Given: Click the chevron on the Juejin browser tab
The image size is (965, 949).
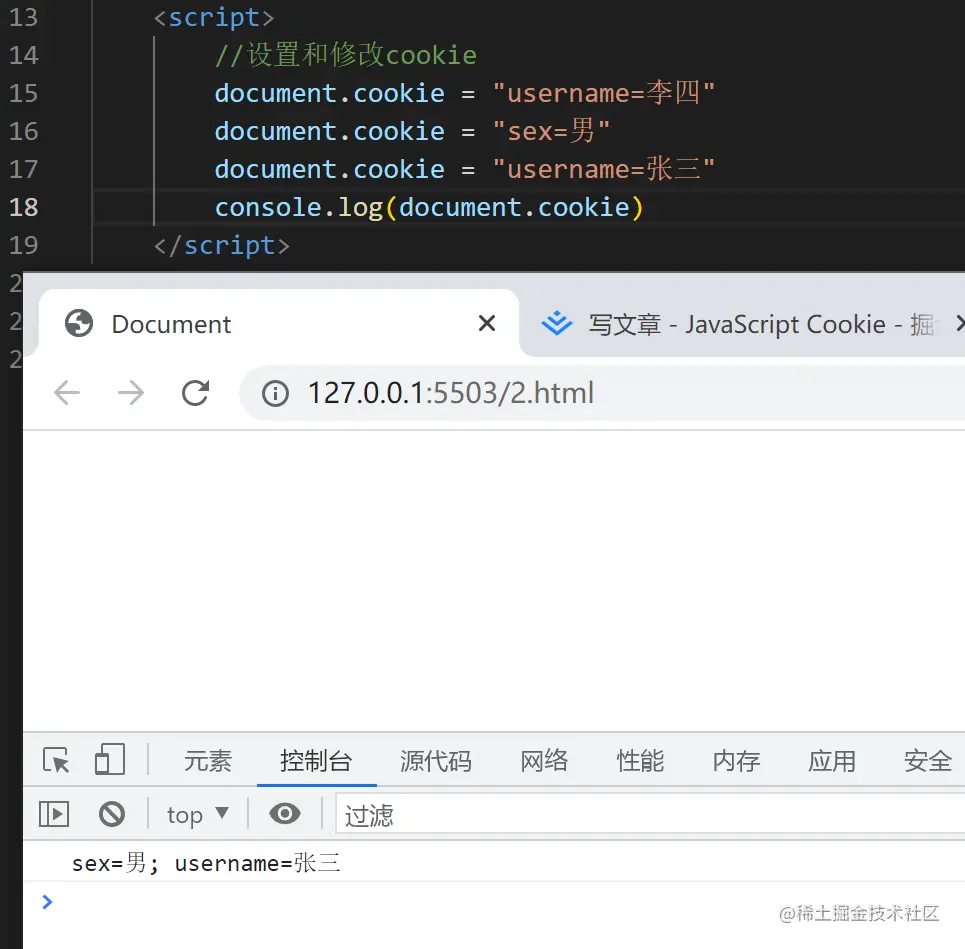Looking at the screenshot, I should pyautogui.click(x=959, y=322).
